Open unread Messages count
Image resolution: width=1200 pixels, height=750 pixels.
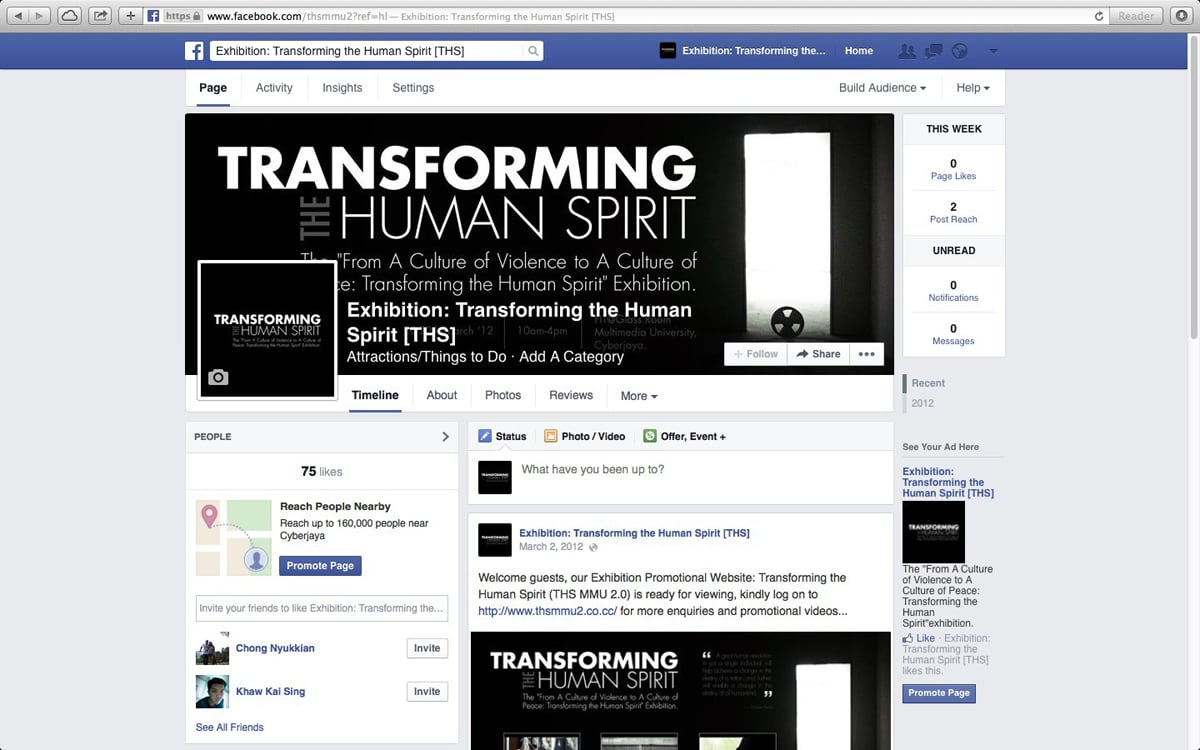tap(953, 334)
